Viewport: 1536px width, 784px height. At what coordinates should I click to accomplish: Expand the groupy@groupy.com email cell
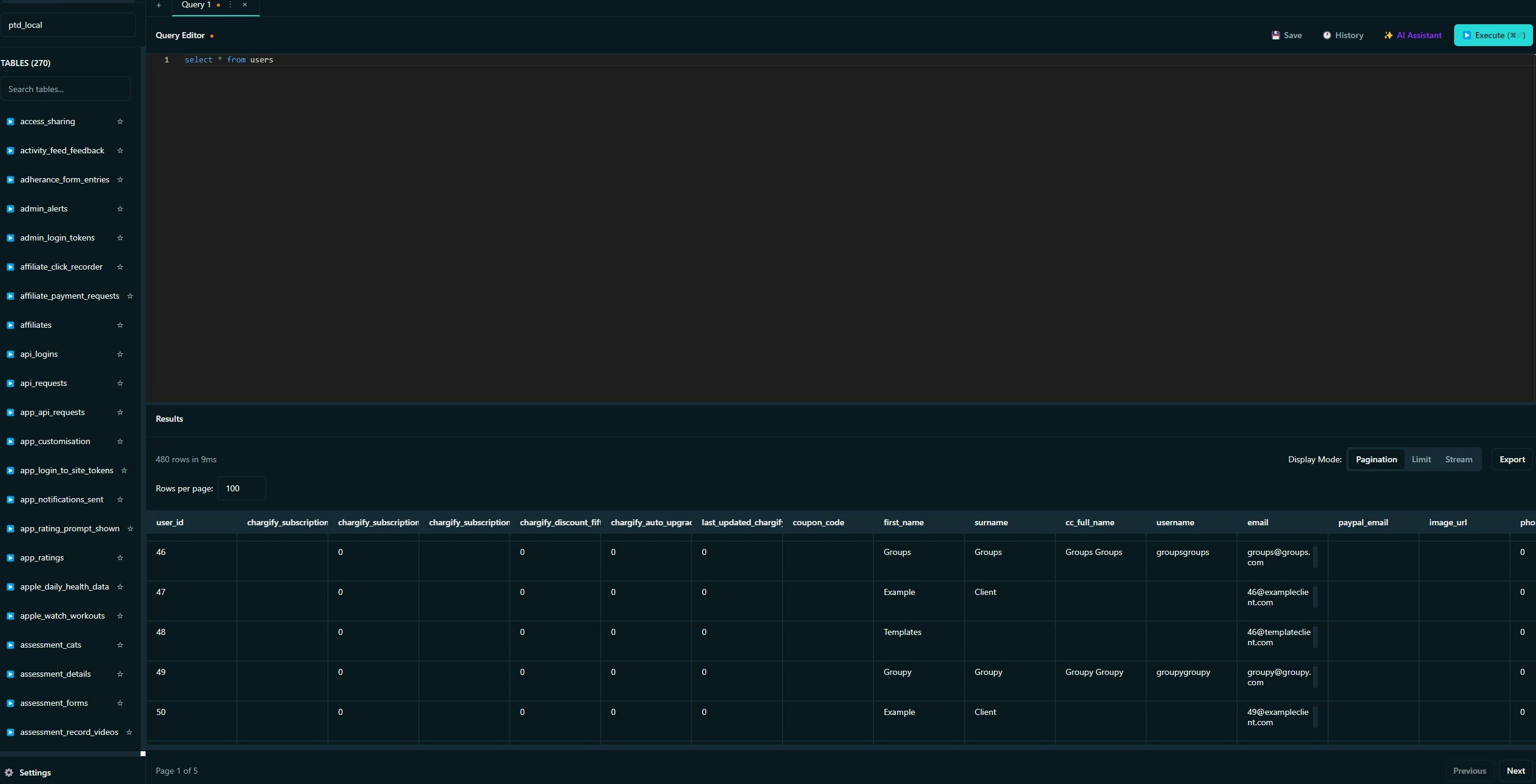1315,677
